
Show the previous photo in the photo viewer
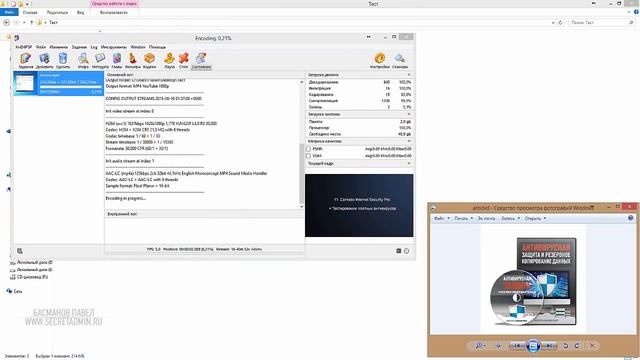[x=517, y=346]
